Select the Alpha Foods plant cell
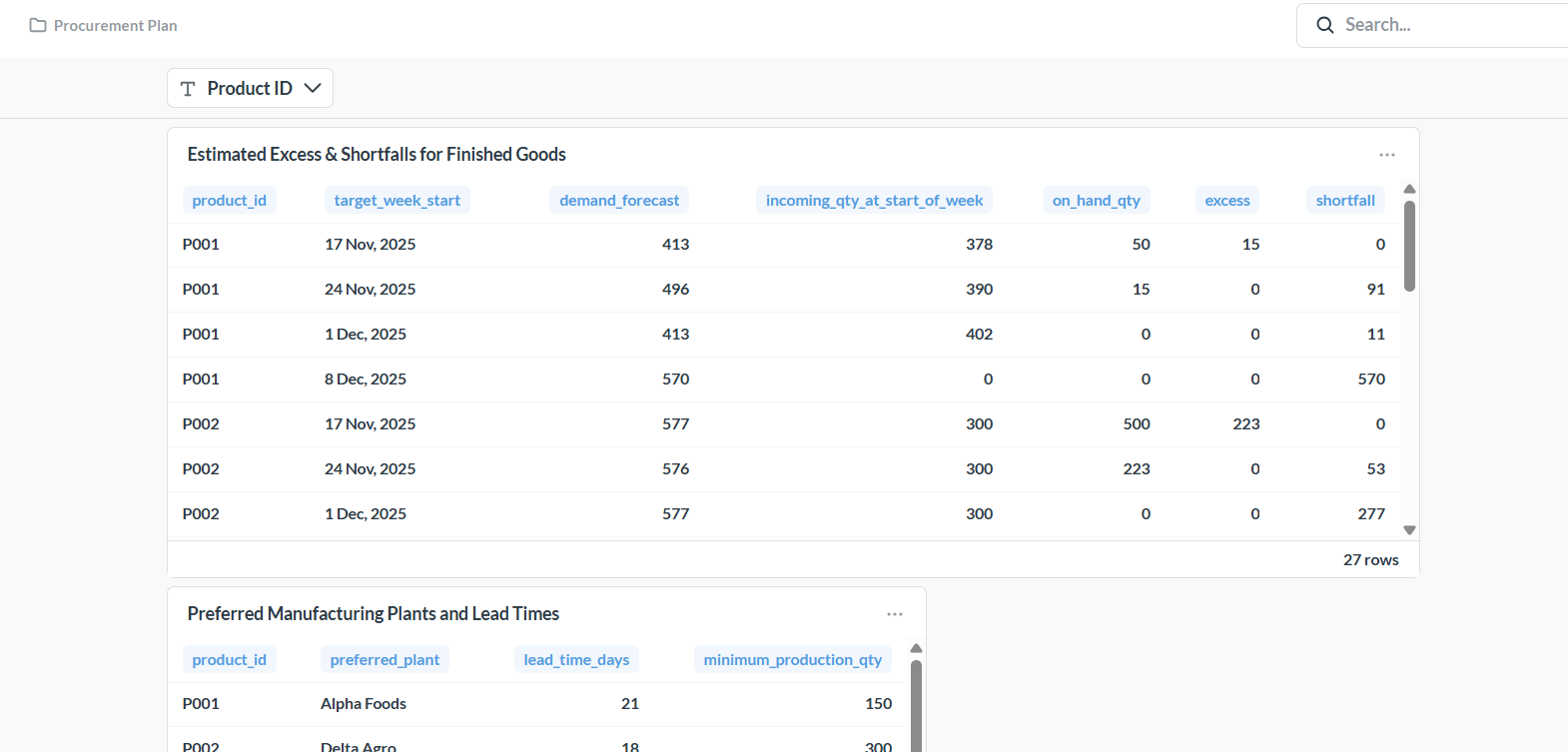 point(364,704)
